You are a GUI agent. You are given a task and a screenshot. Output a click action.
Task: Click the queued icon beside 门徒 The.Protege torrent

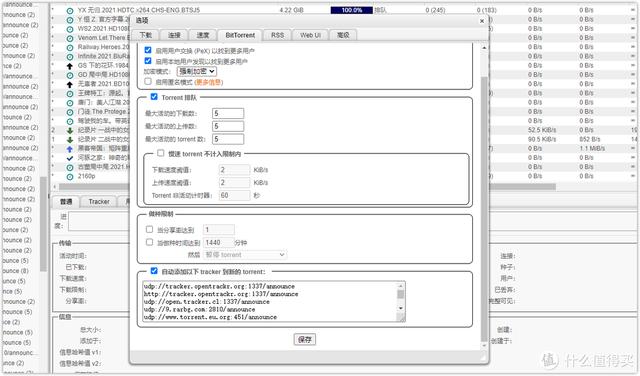pyautogui.click(x=70, y=112)
